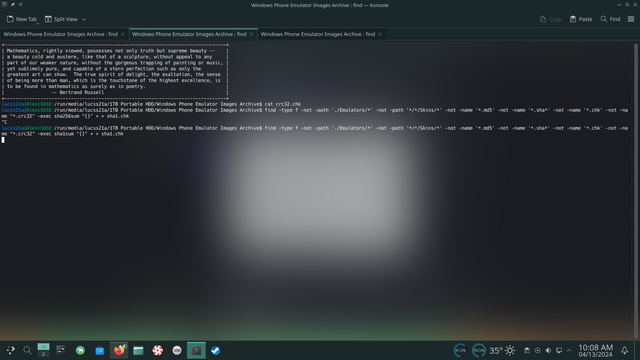Close the first Konsole tab
Screen dimensions: 640x360
click(123, 34)
